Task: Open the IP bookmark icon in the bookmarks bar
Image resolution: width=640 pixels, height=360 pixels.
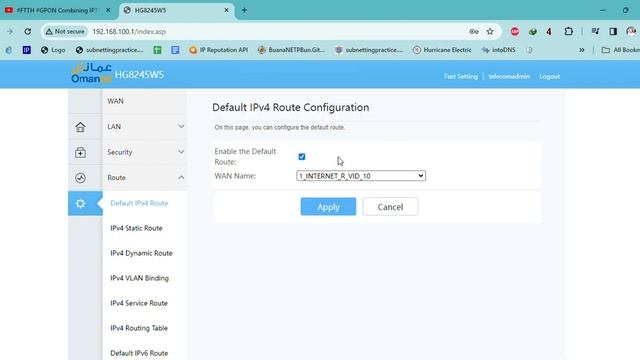Action: [27, 50]
